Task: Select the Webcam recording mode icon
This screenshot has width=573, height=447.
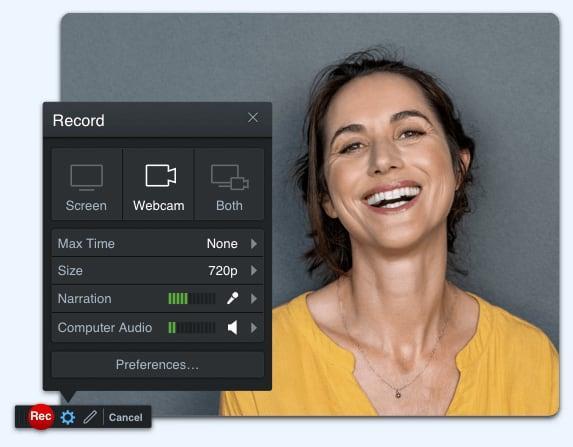Action: click(x=160, y=175)
